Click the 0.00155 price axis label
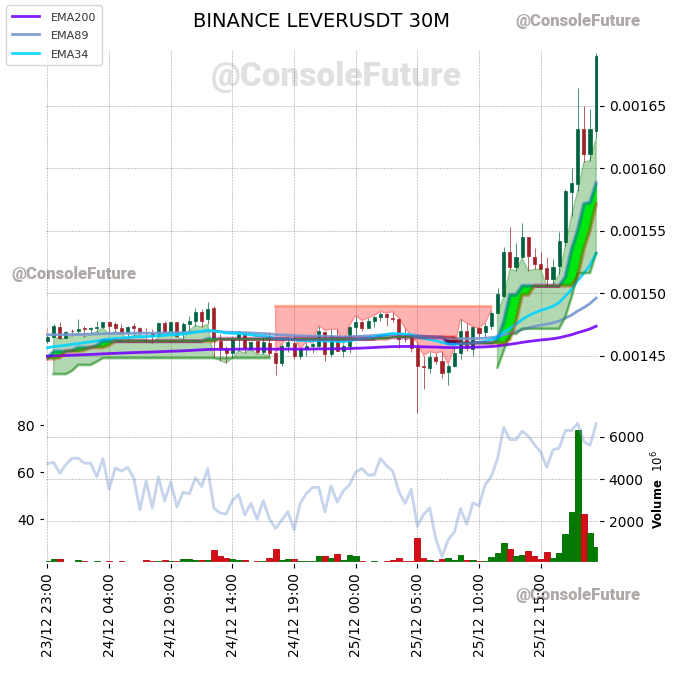The width and height of the screenshot is (690, 690). point(638,231)
